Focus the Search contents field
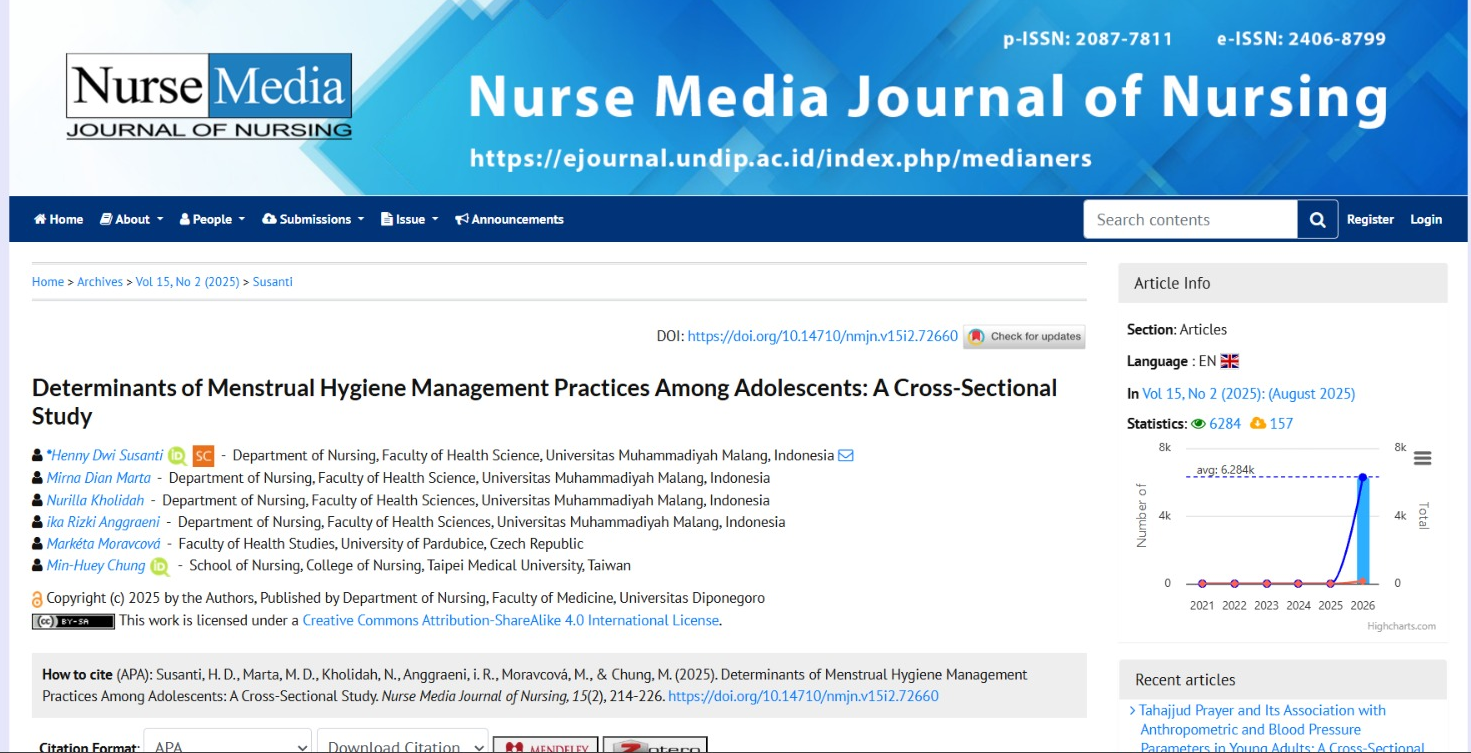The image size is (1471, 753). 1190,219
